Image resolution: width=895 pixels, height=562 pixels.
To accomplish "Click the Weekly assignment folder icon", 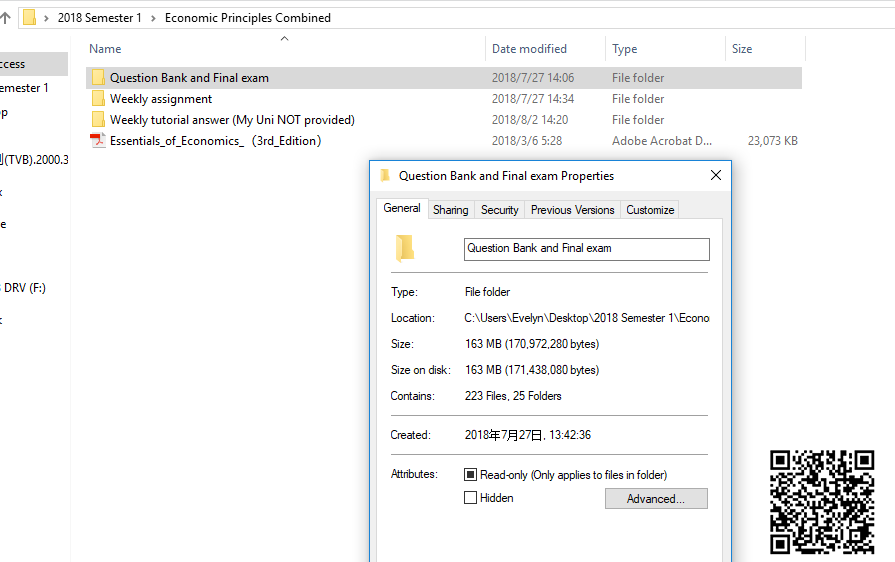I will pos(98,99).
